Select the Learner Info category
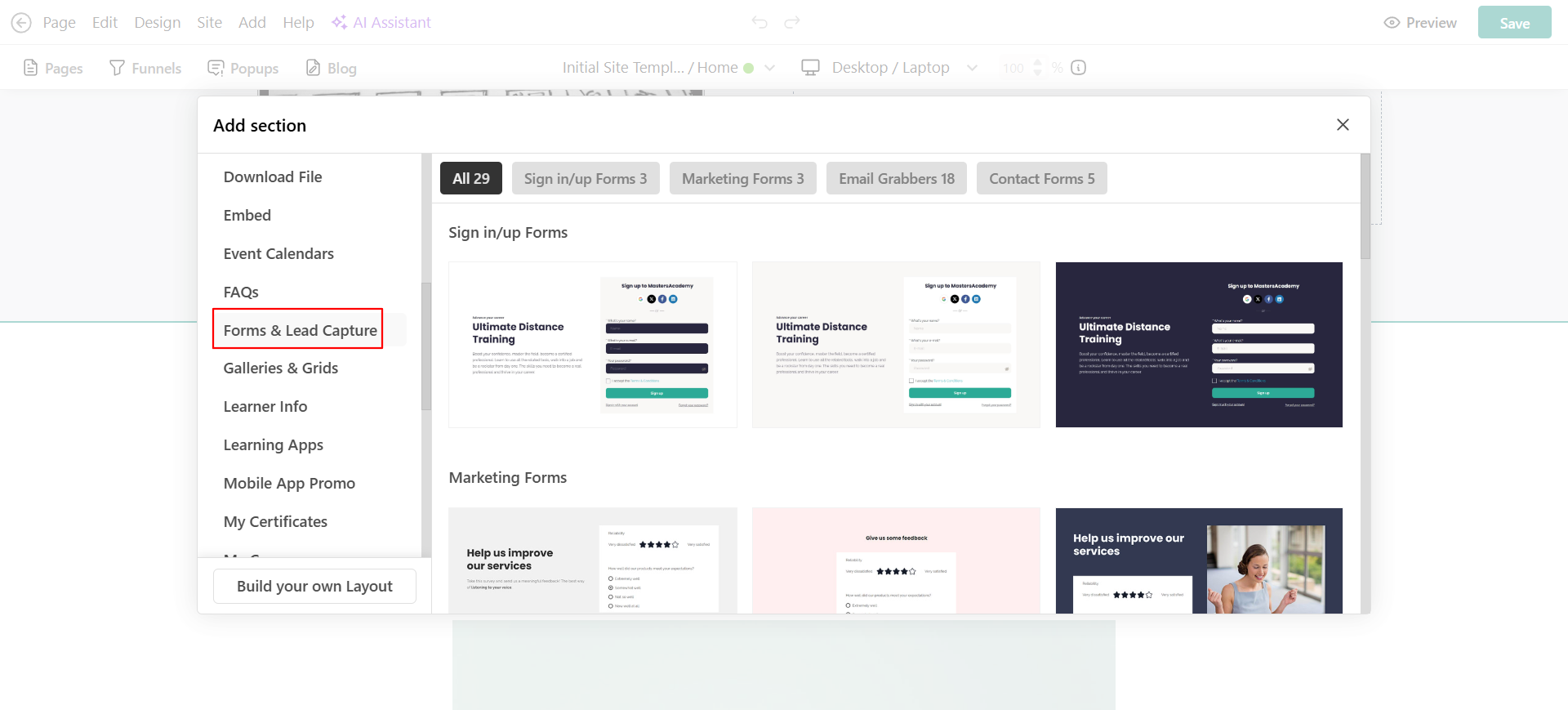 coord(265,406)
